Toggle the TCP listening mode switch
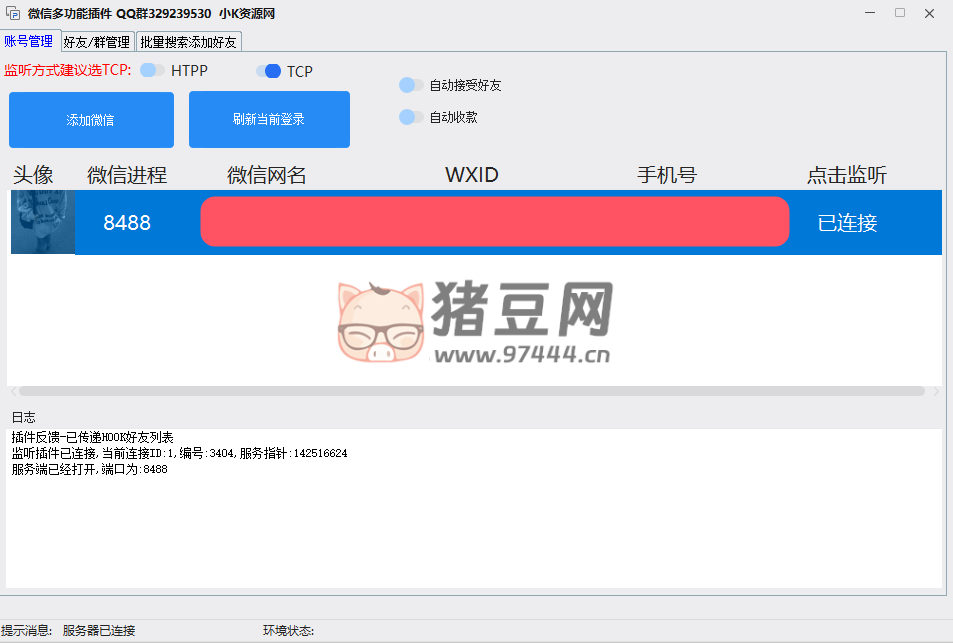953x643 pixels. 268,71
